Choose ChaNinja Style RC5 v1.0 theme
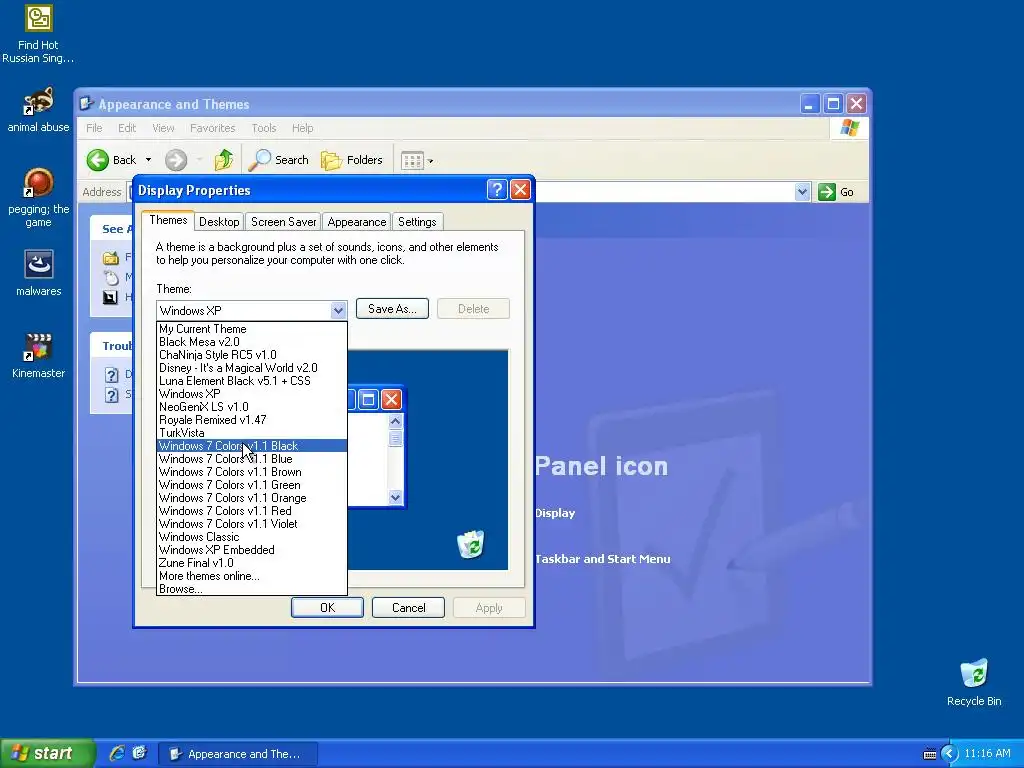Screen dimensions: 1024x768 [252, 355]
